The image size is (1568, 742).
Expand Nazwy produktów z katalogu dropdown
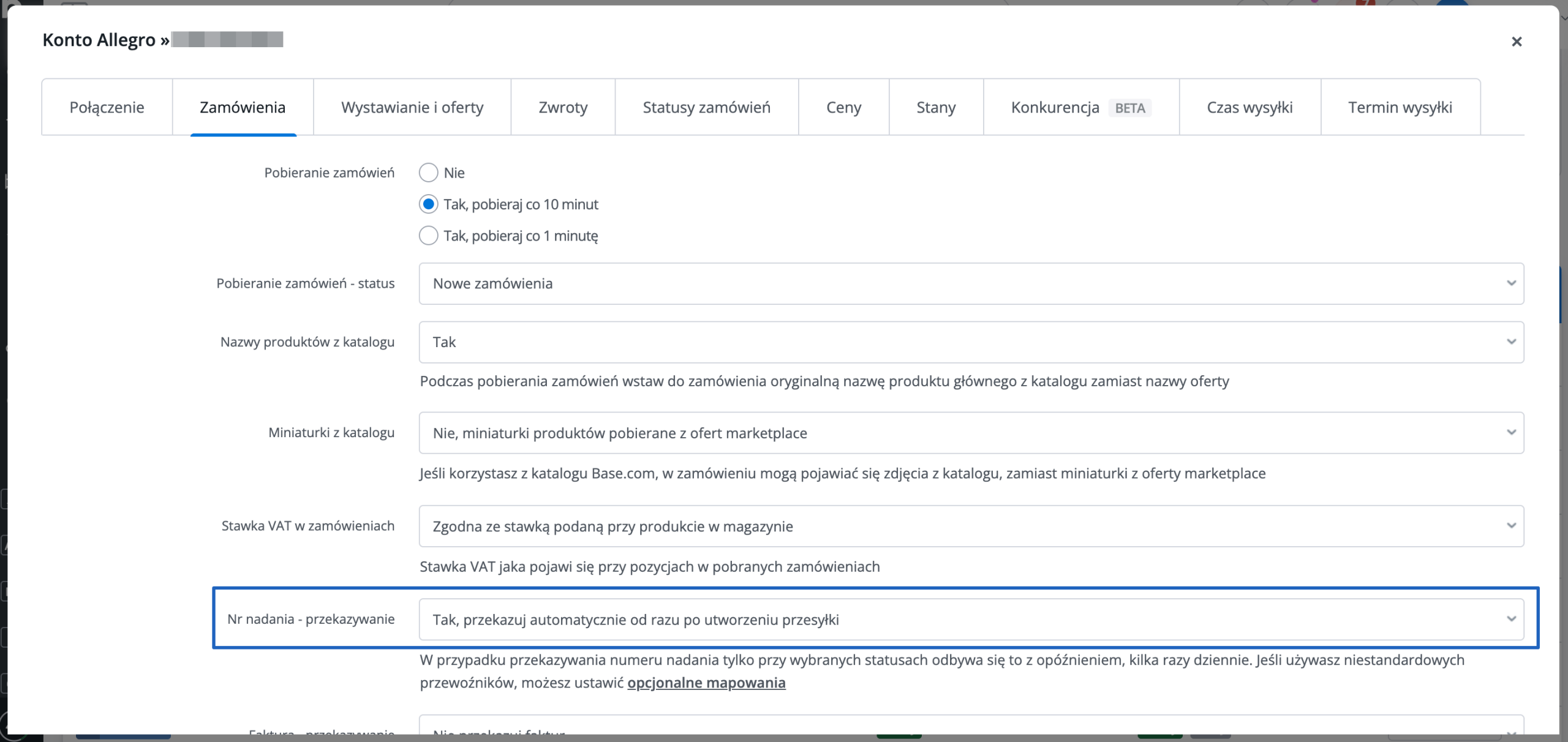click(971, 342)
